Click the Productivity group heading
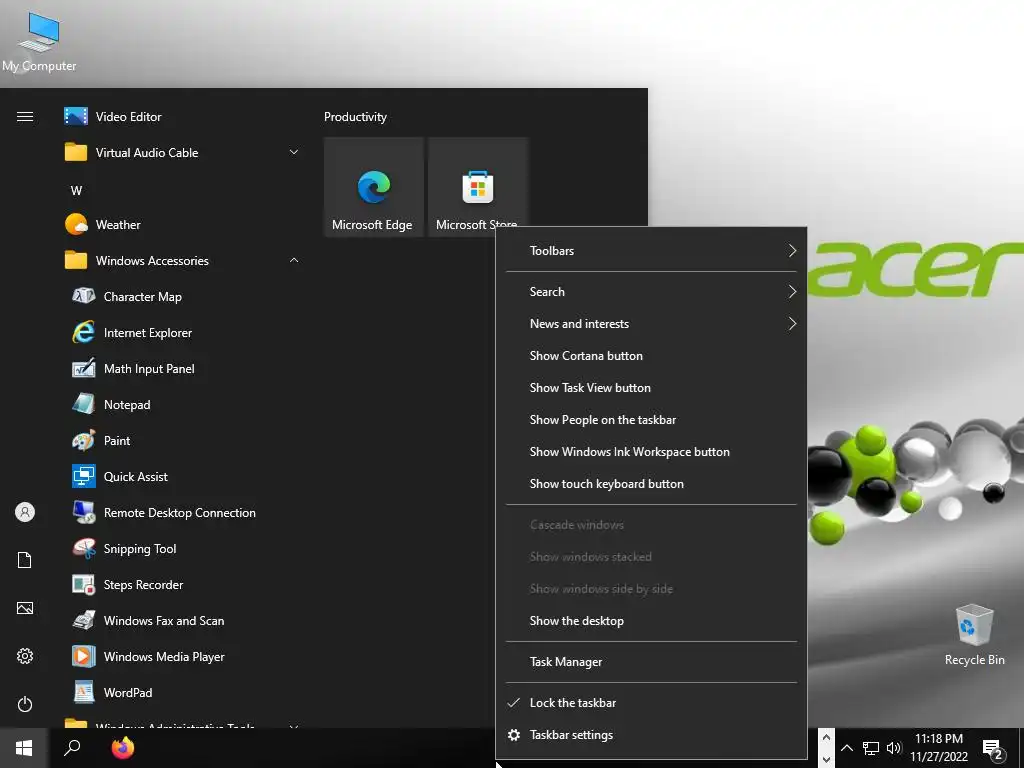Viewport: 1024px width, 768px height. tap(355, 117)
